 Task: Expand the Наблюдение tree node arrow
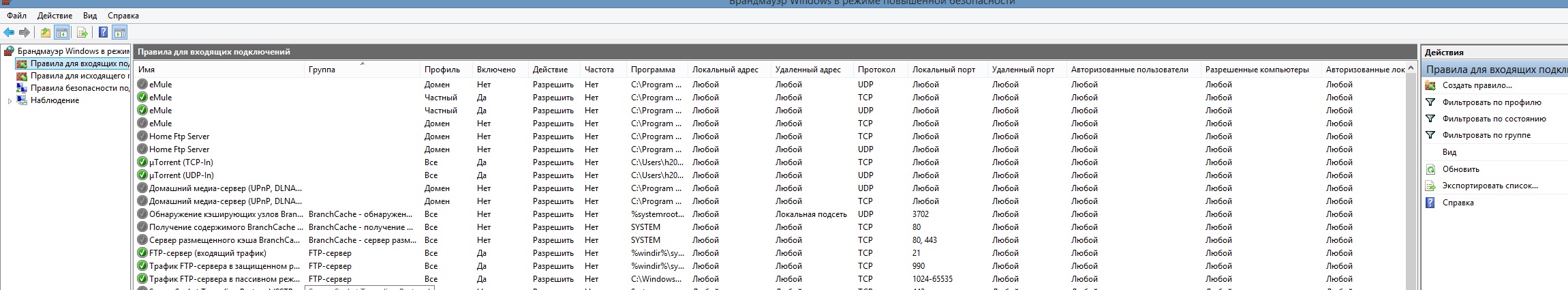(x=10, y=100)
